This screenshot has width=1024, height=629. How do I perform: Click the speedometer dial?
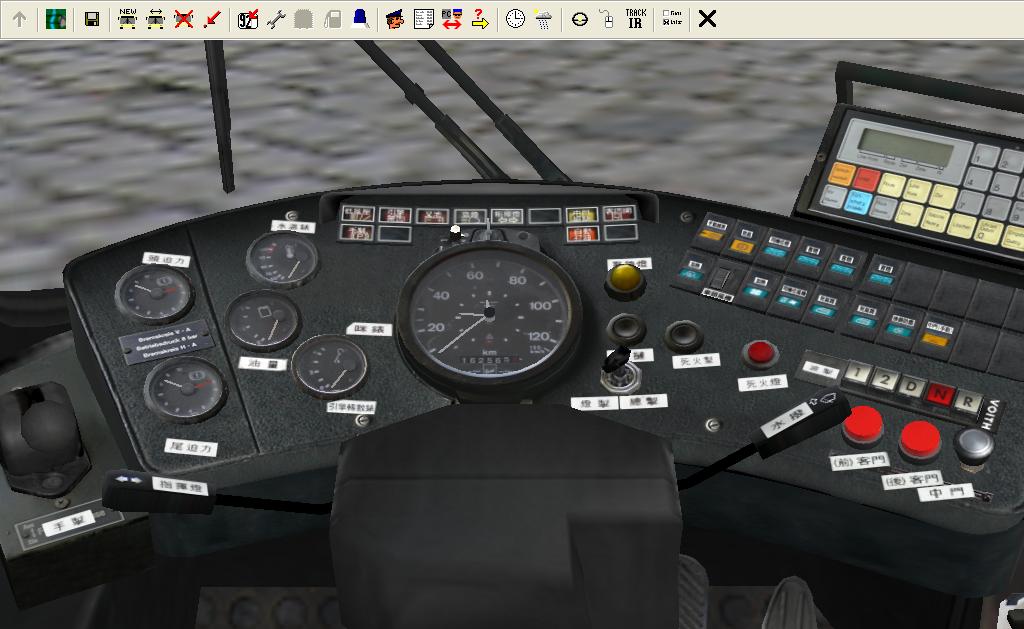click(489, 314)
